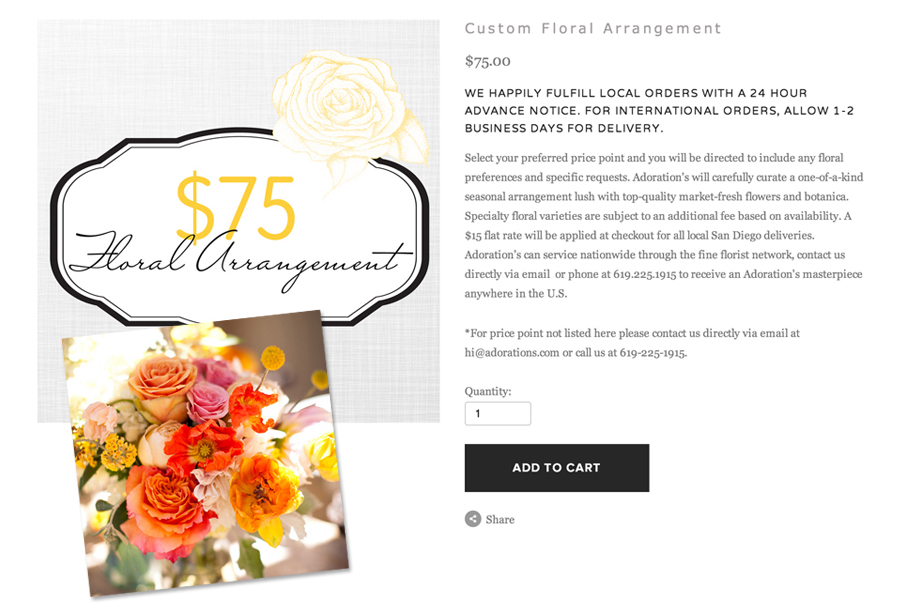Click phone number 619.225.1915 in description
Screen dimensions: 900x608
tap(645, 274)
